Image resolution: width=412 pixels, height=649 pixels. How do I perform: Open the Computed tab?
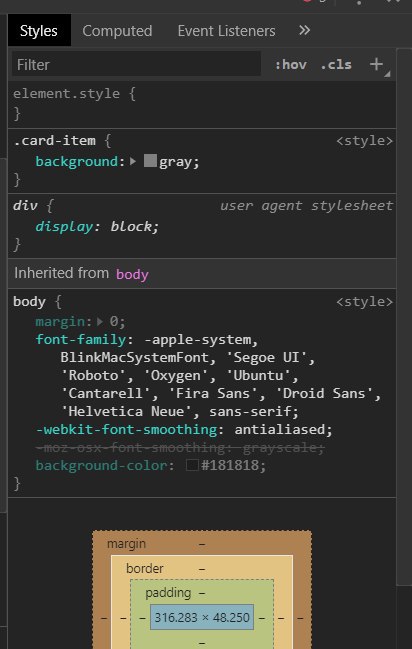coord(117,31)
